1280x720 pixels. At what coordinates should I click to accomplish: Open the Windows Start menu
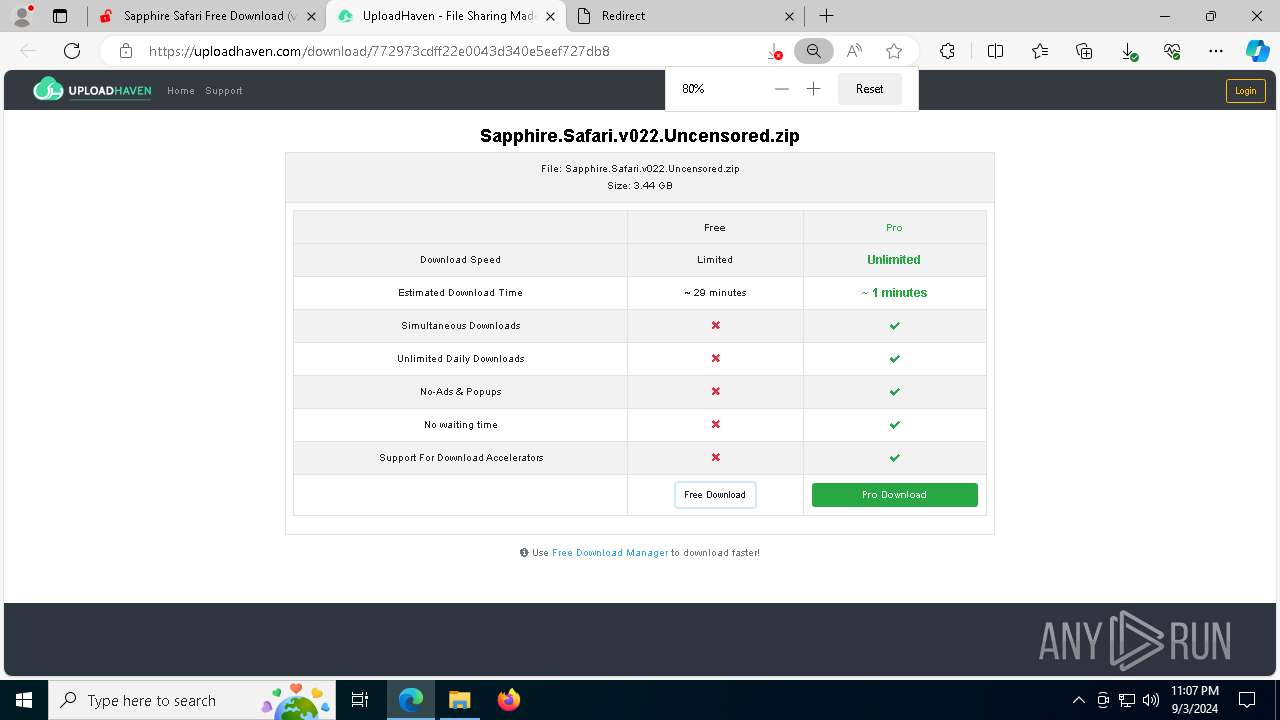point(24,700)
